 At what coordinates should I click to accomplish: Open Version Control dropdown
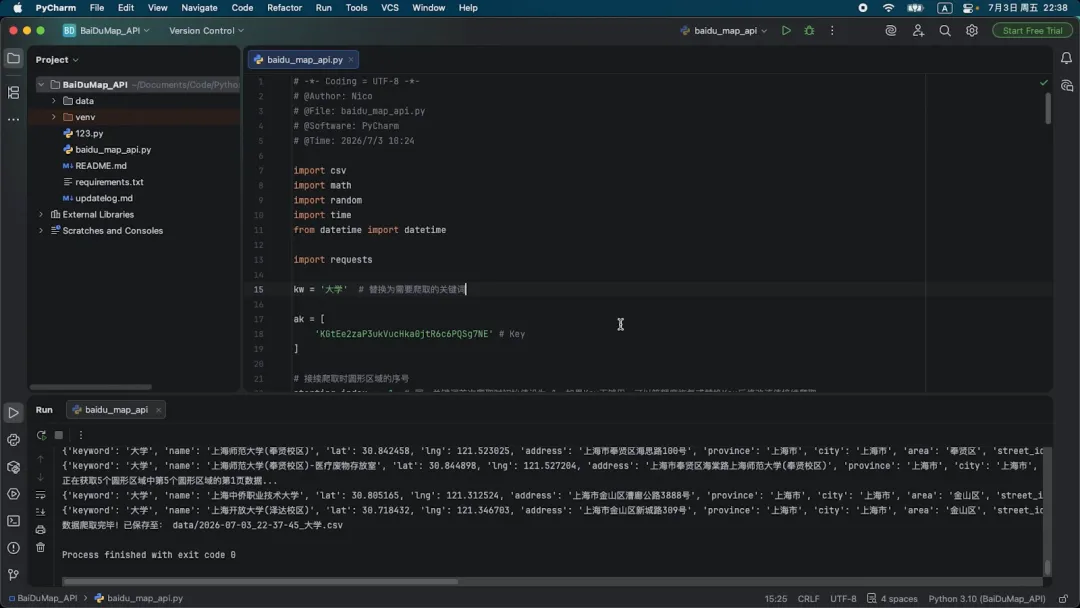click(x=206, y=30)
